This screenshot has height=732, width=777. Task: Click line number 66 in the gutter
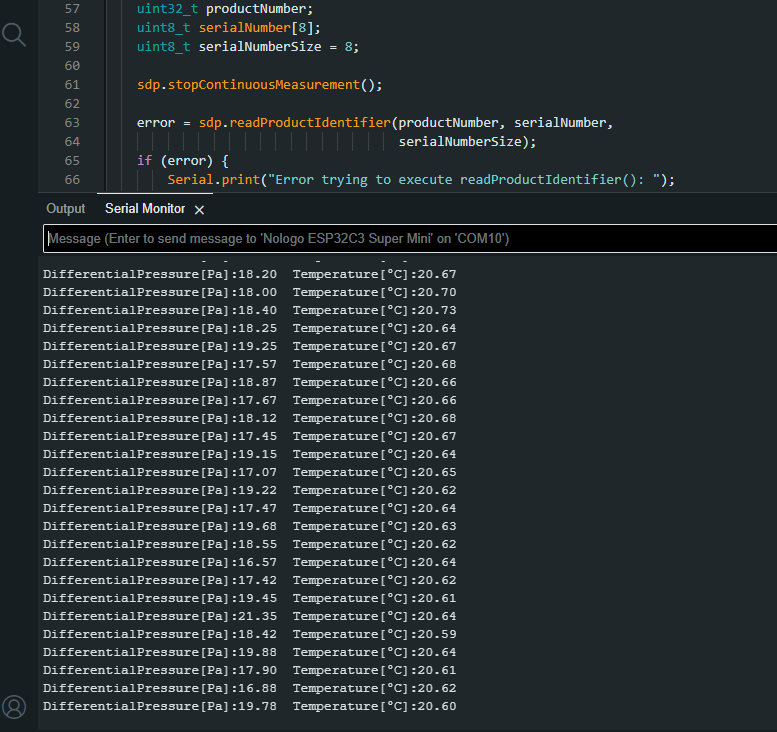pyautogui.click(x=72, y=180)
